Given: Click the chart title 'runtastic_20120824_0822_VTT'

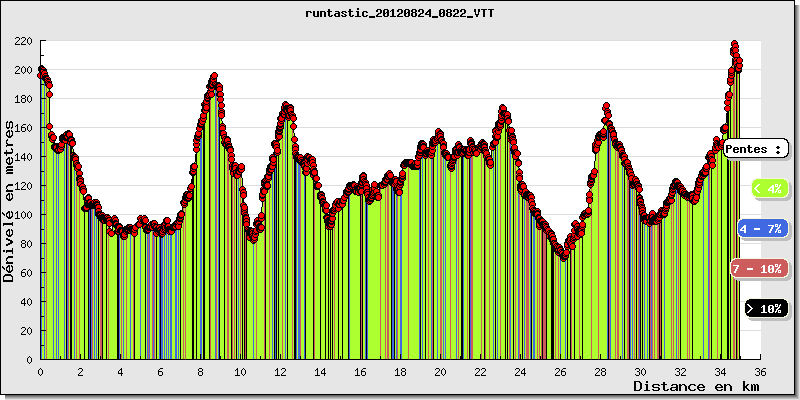Looking at the screenshot, I should 400,14.
